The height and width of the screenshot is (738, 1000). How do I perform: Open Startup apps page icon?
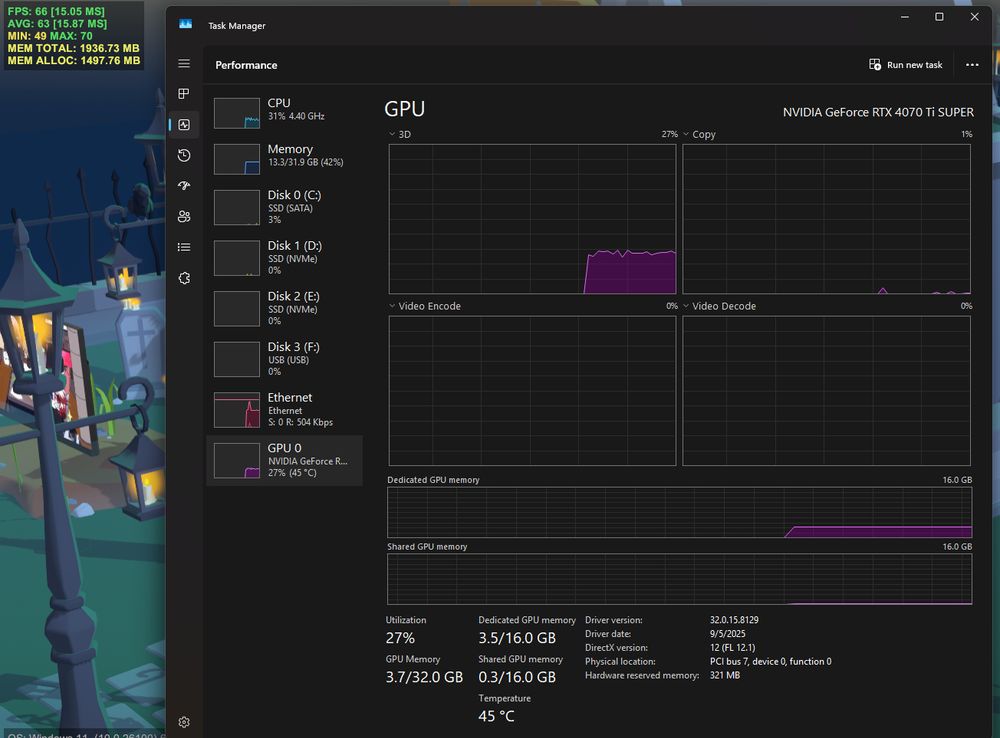pos(184,186)
